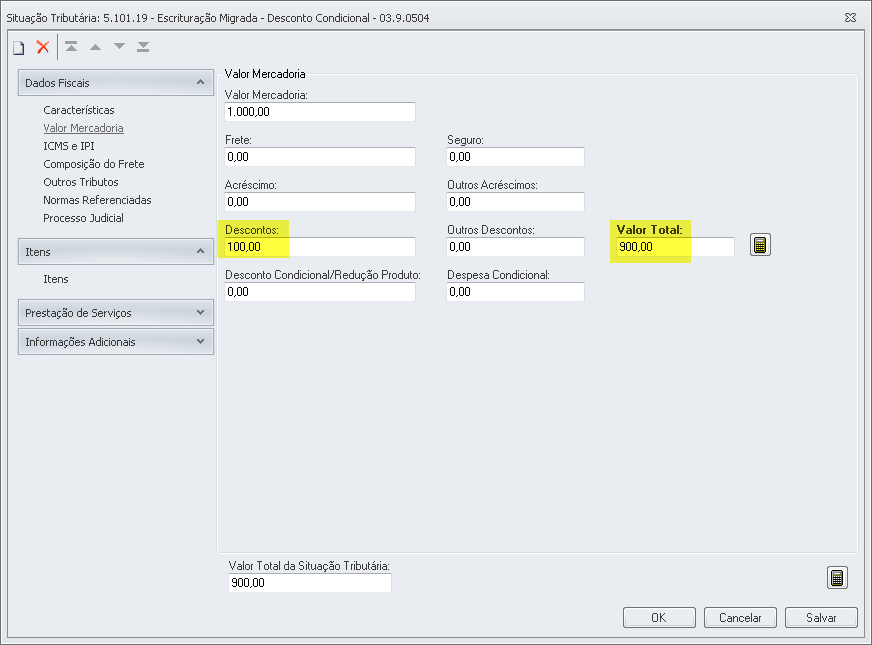Click calculator icon at bottom right
This screenshot has width=872, height=645.
pos(837,578)
